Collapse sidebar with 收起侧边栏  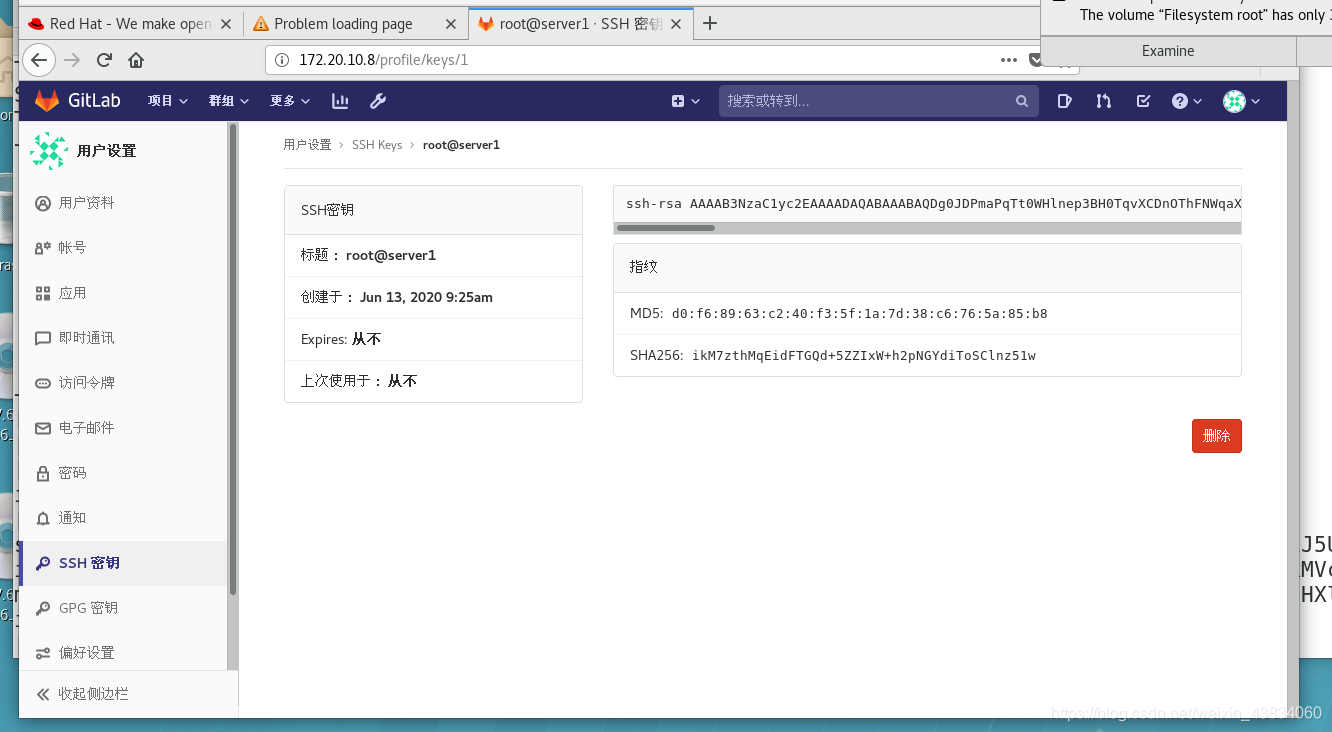pos(128,693)
